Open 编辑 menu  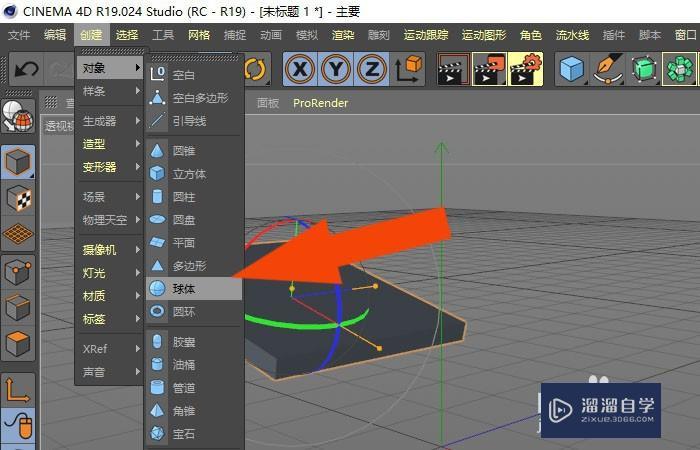(55, 35)
